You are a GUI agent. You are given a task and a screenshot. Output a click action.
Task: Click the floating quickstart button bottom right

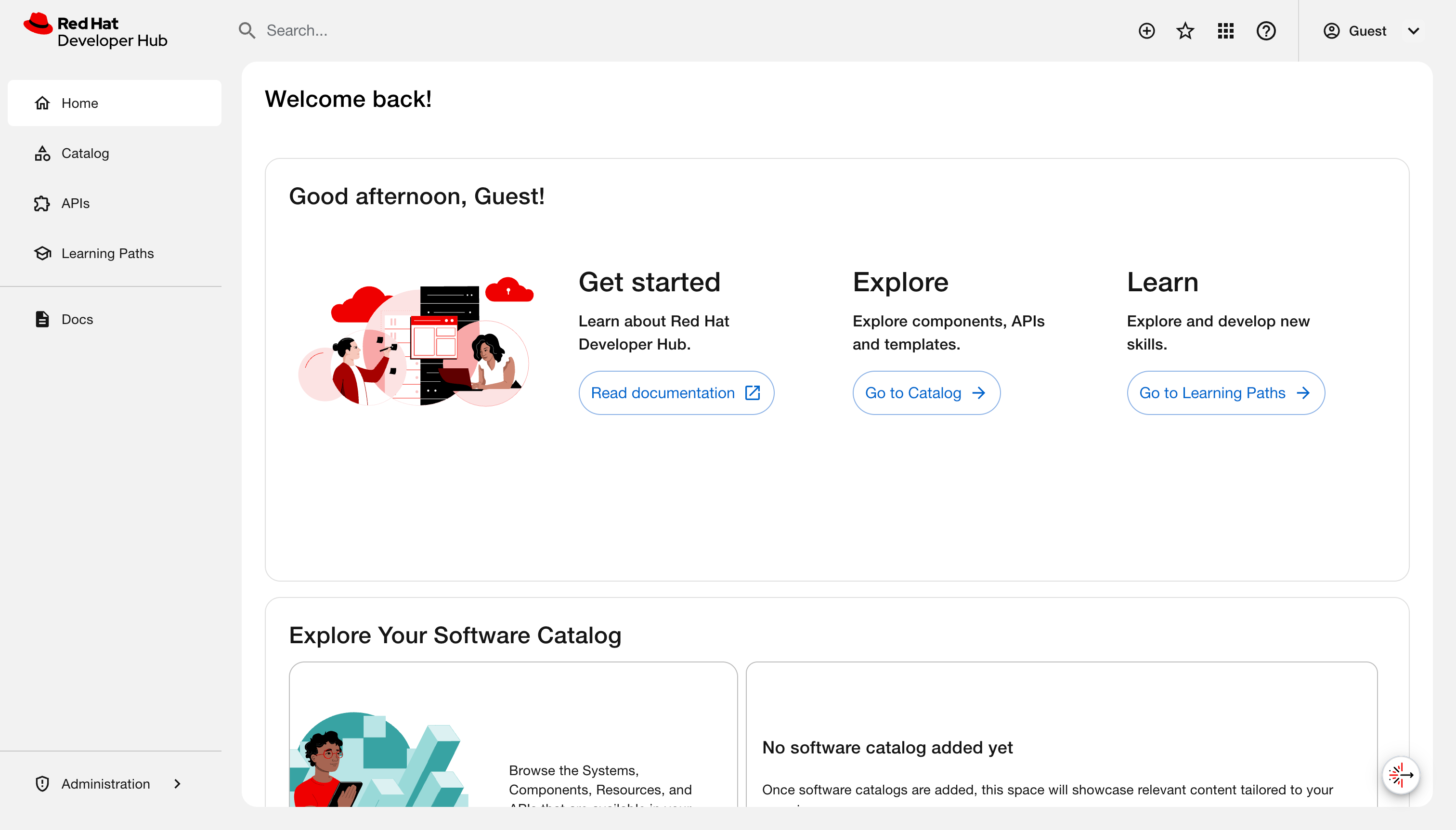pyautogui.click(x=1400, y=775)
